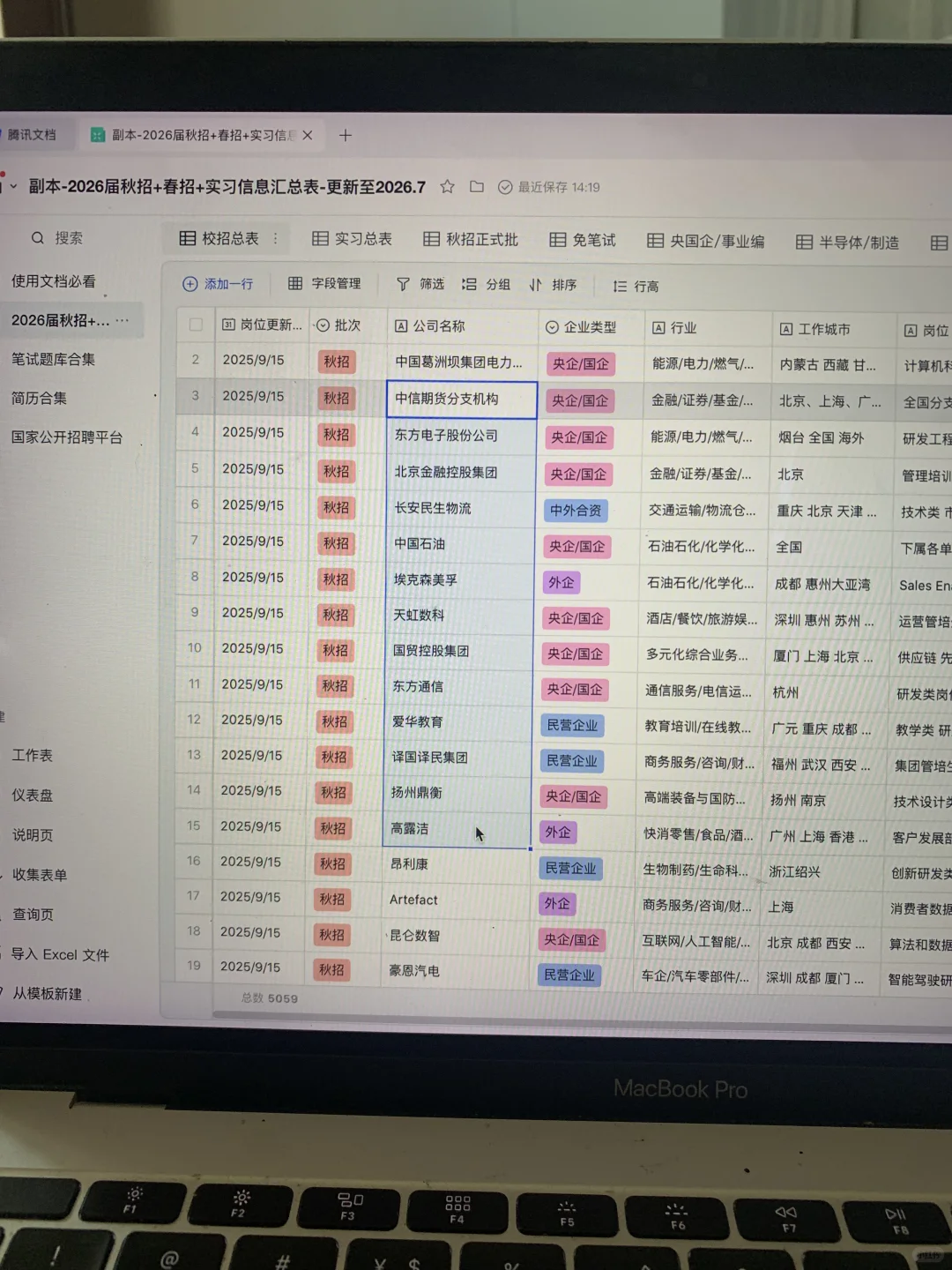Choose 从模板新建

(x=47, y=994)
